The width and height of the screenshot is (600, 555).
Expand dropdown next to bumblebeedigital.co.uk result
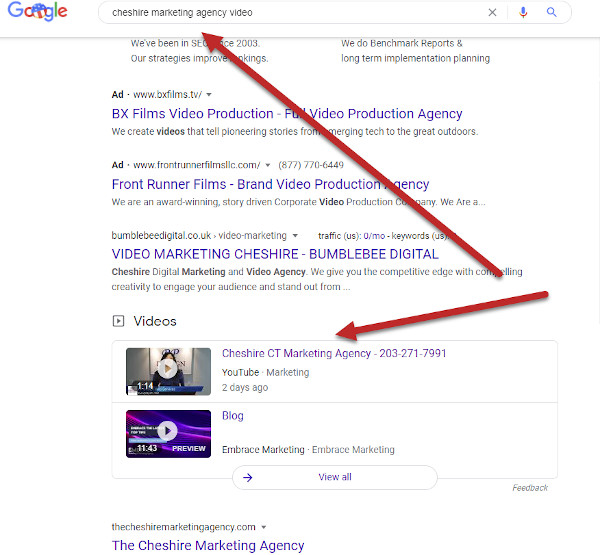(x=295, y=236)
